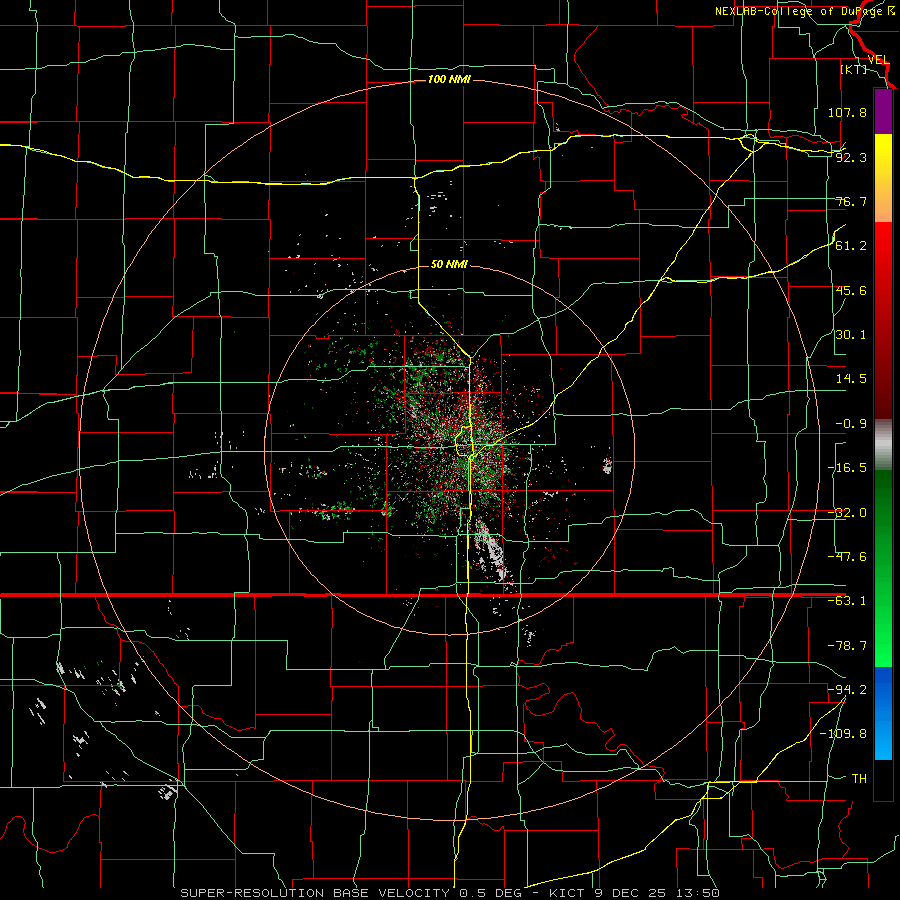Click the VEL legend title
The width and height of the screenshot is (900, 900).
(x=878, y=60)
